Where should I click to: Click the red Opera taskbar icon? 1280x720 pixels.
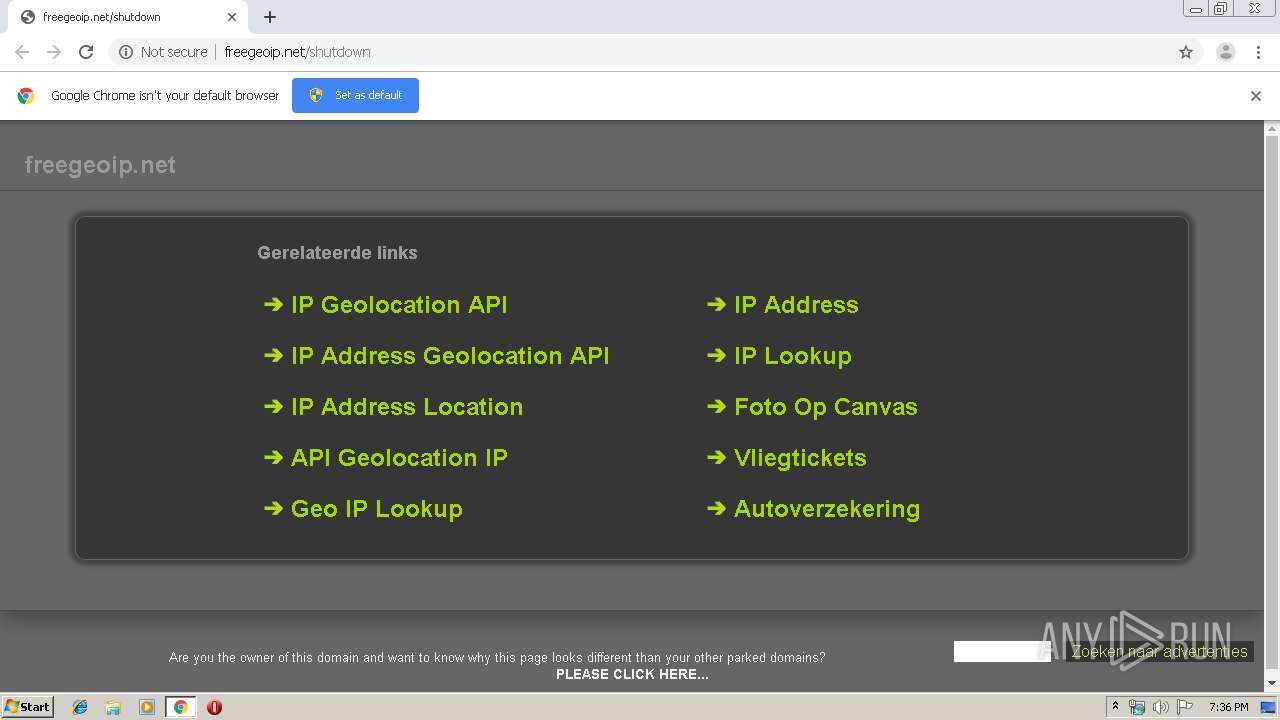click(x=214, y=707)
